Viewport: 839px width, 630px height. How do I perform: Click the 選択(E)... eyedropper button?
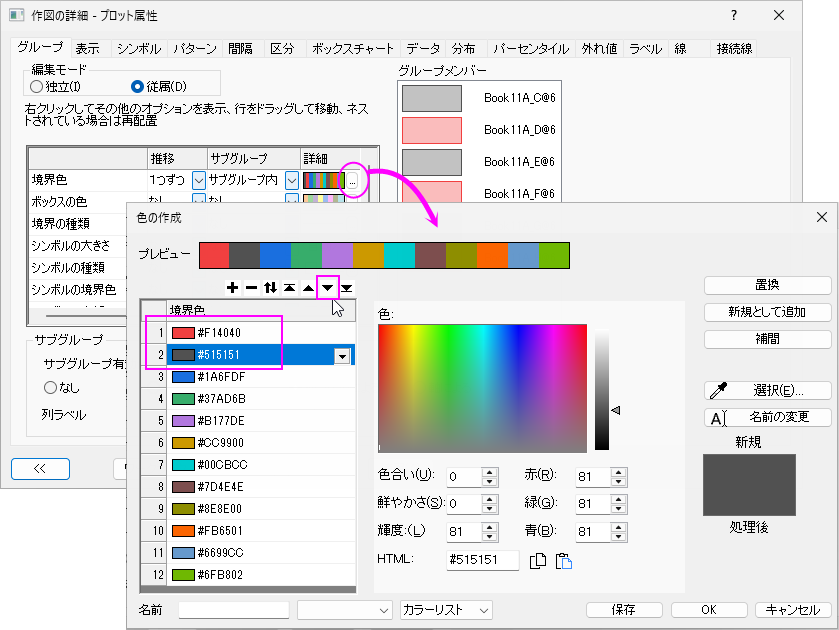[767, 391]
